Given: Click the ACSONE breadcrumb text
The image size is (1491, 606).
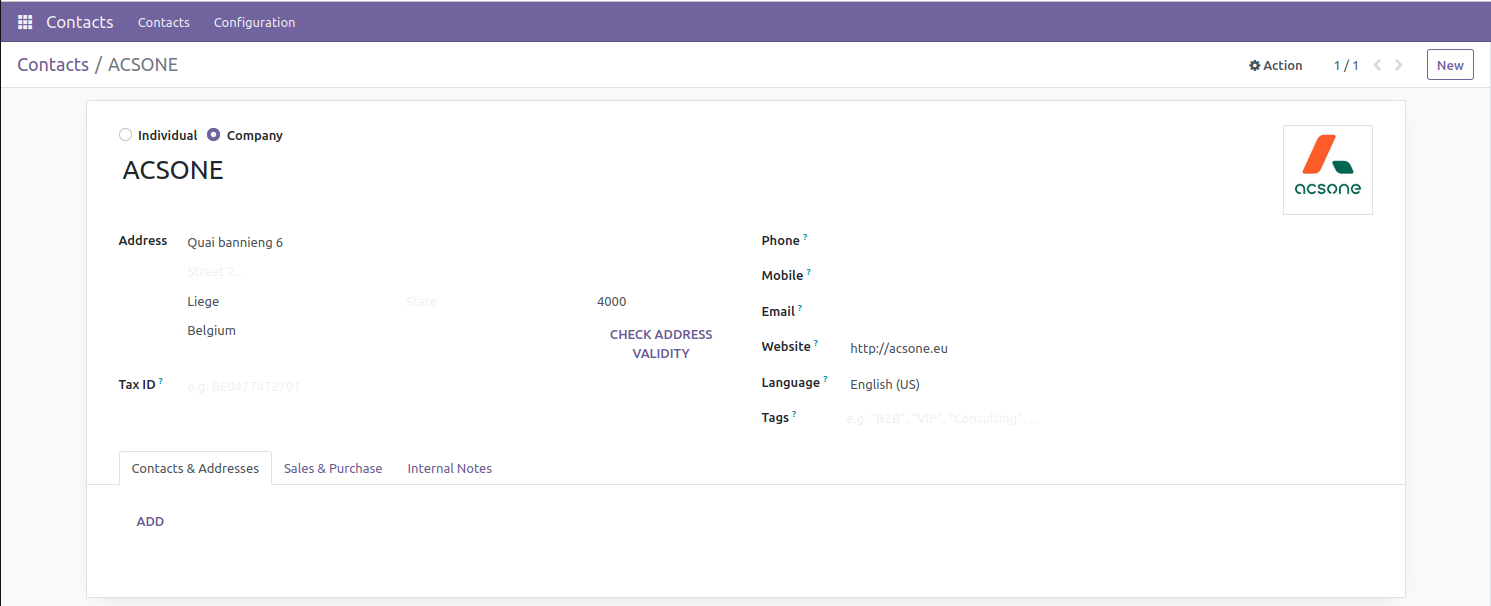Looking at the screenshot, I should [x=143, y=65].
